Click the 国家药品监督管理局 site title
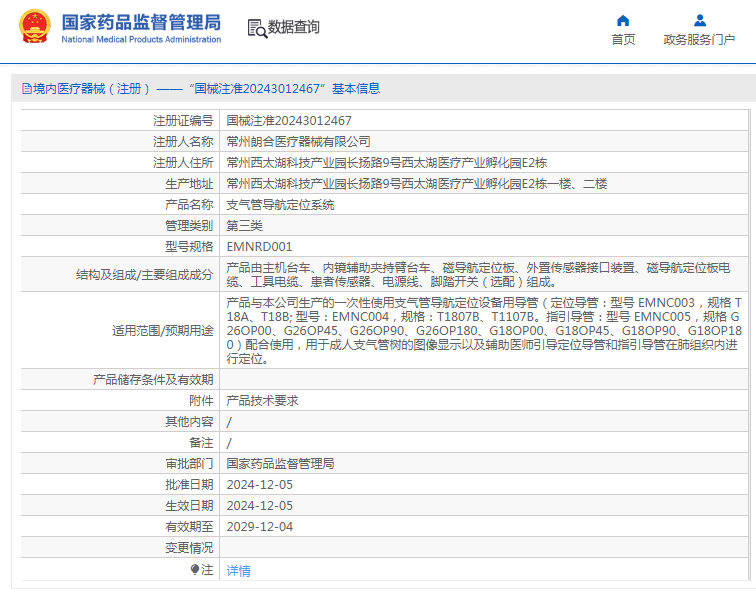This screenshot has height=589, width=756. (141, 22)
